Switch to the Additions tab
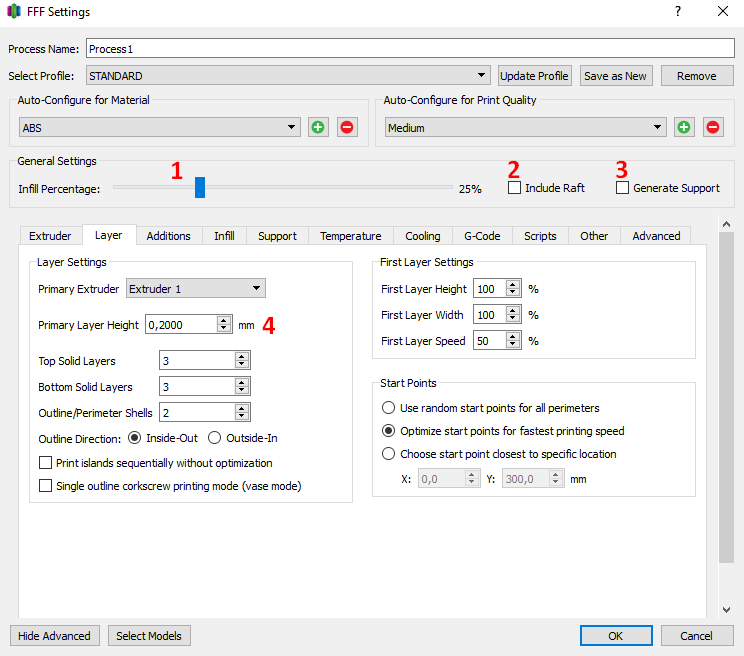Viewport: 744px width, 656px height. pyautogui.click(x=168, y=236)
